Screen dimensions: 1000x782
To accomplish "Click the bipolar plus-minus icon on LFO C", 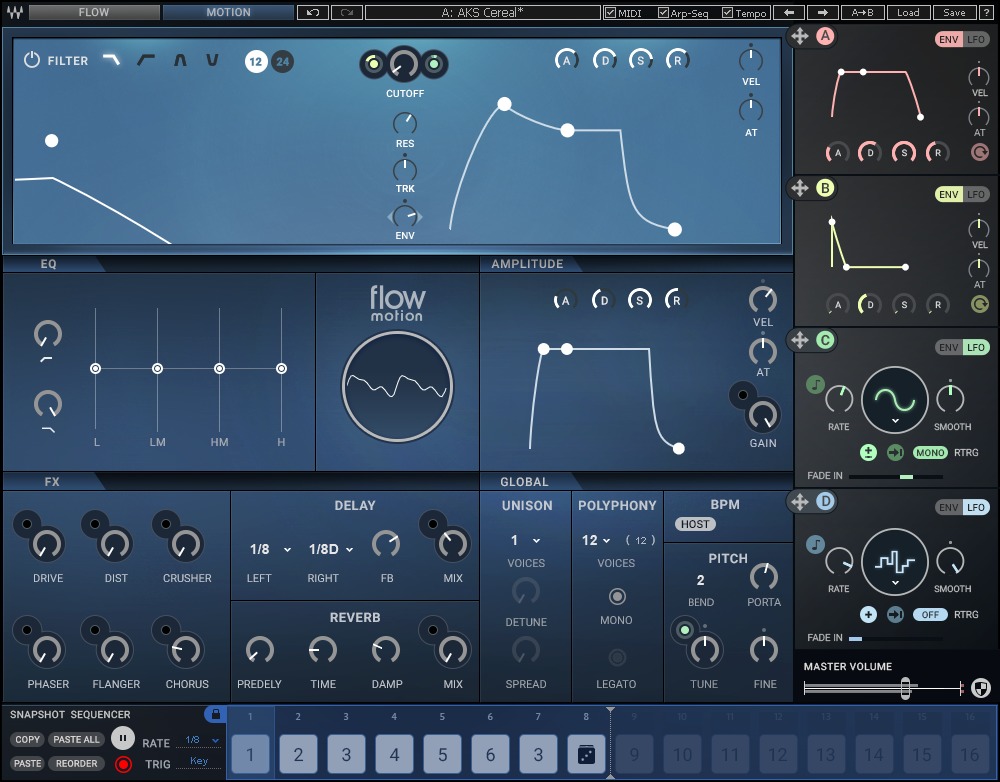I will click(868, 452).
